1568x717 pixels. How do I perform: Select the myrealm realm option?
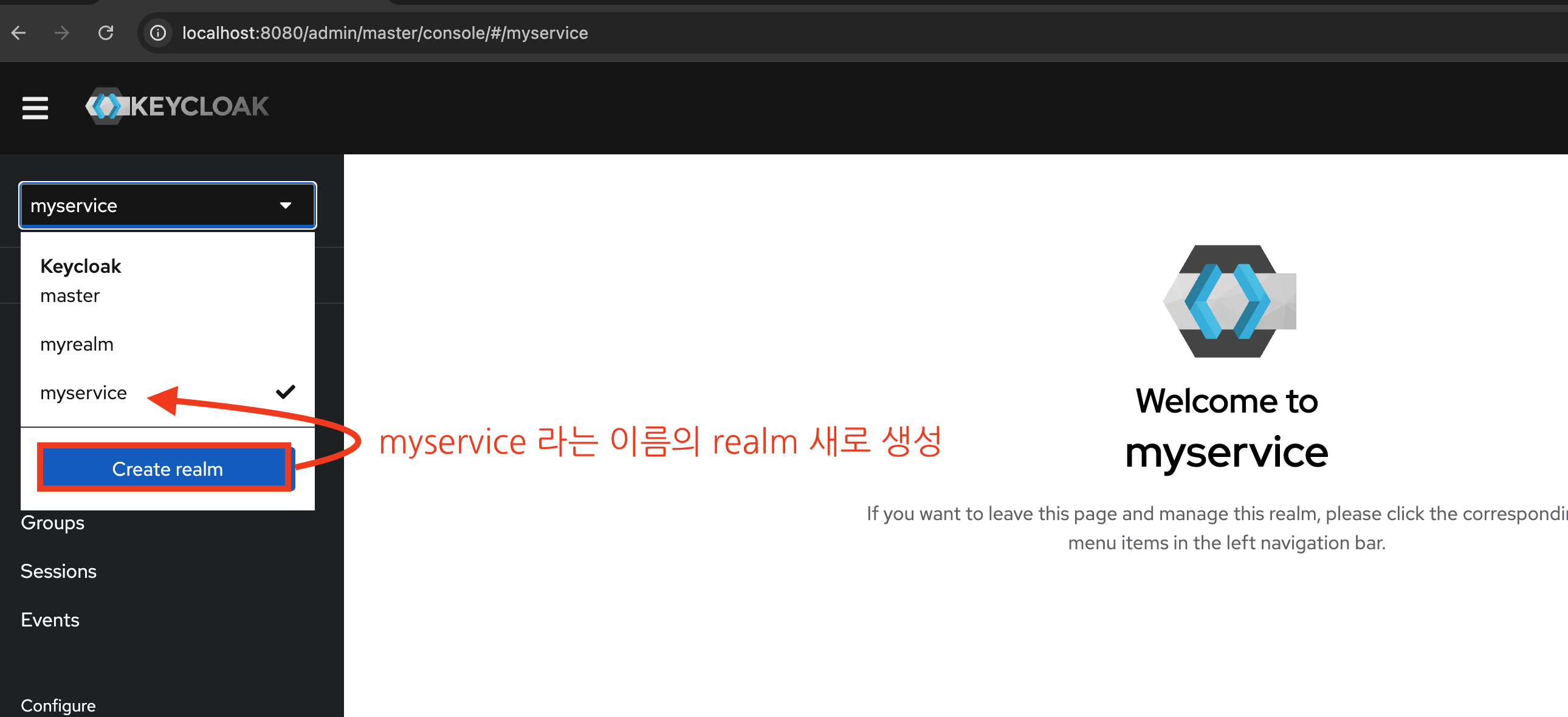tap(77, 344)
